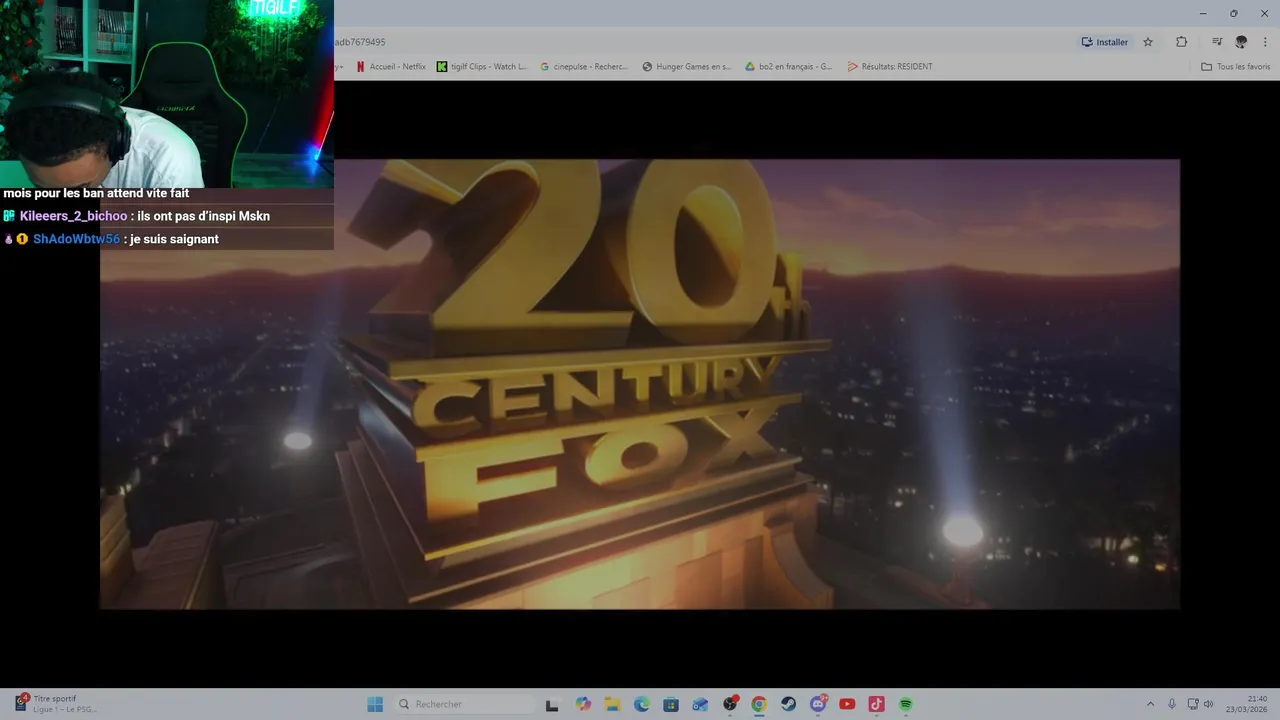This screenshot has height=720, width=1280.
Task: Click Kileeers_2_bichoo username in chat overlay
Action: tap(74, 216)
